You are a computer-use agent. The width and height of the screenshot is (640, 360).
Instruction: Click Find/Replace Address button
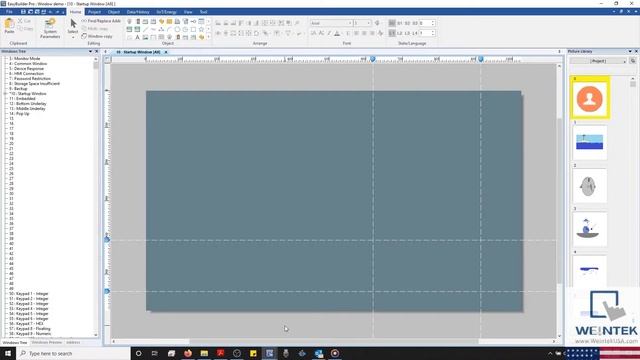coord(101,21)
